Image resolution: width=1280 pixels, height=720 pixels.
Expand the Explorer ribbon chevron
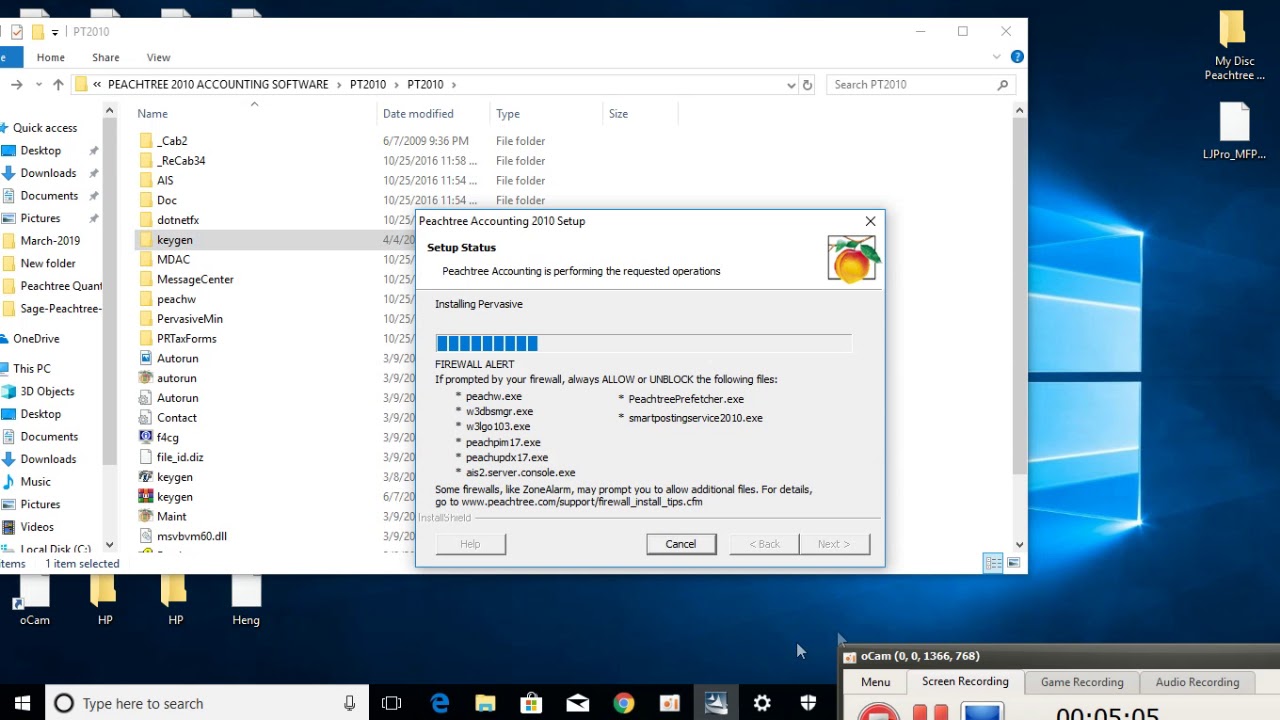(997, 57)
